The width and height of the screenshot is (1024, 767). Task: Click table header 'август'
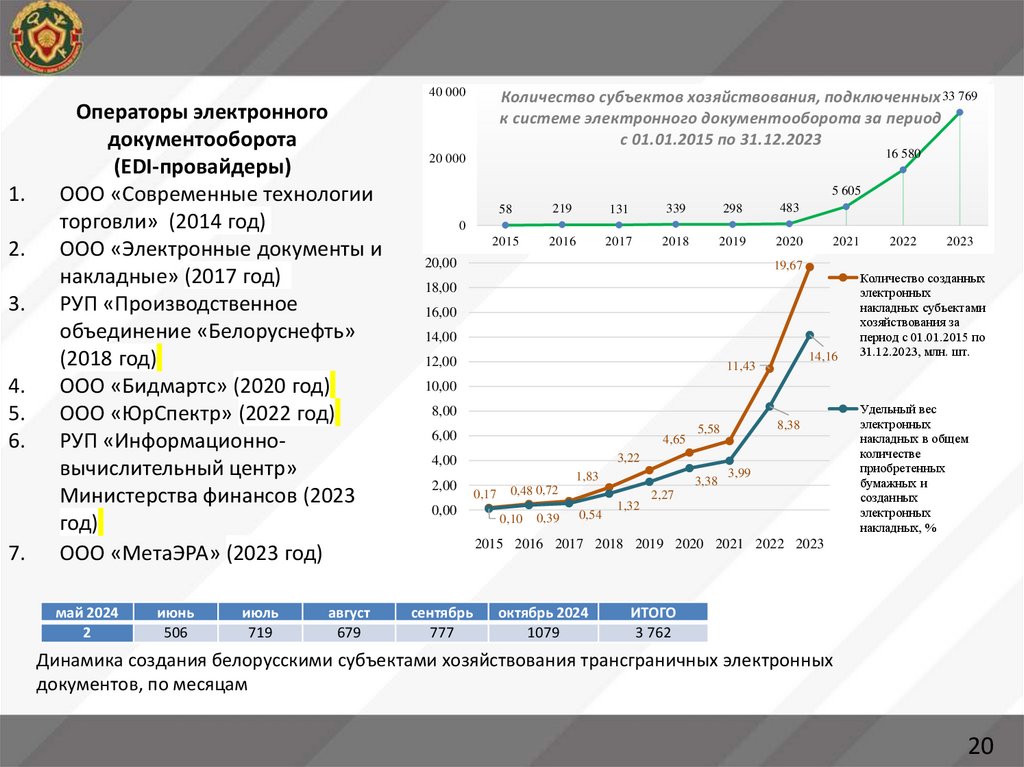pyautogui.click(x=349, y=612)
